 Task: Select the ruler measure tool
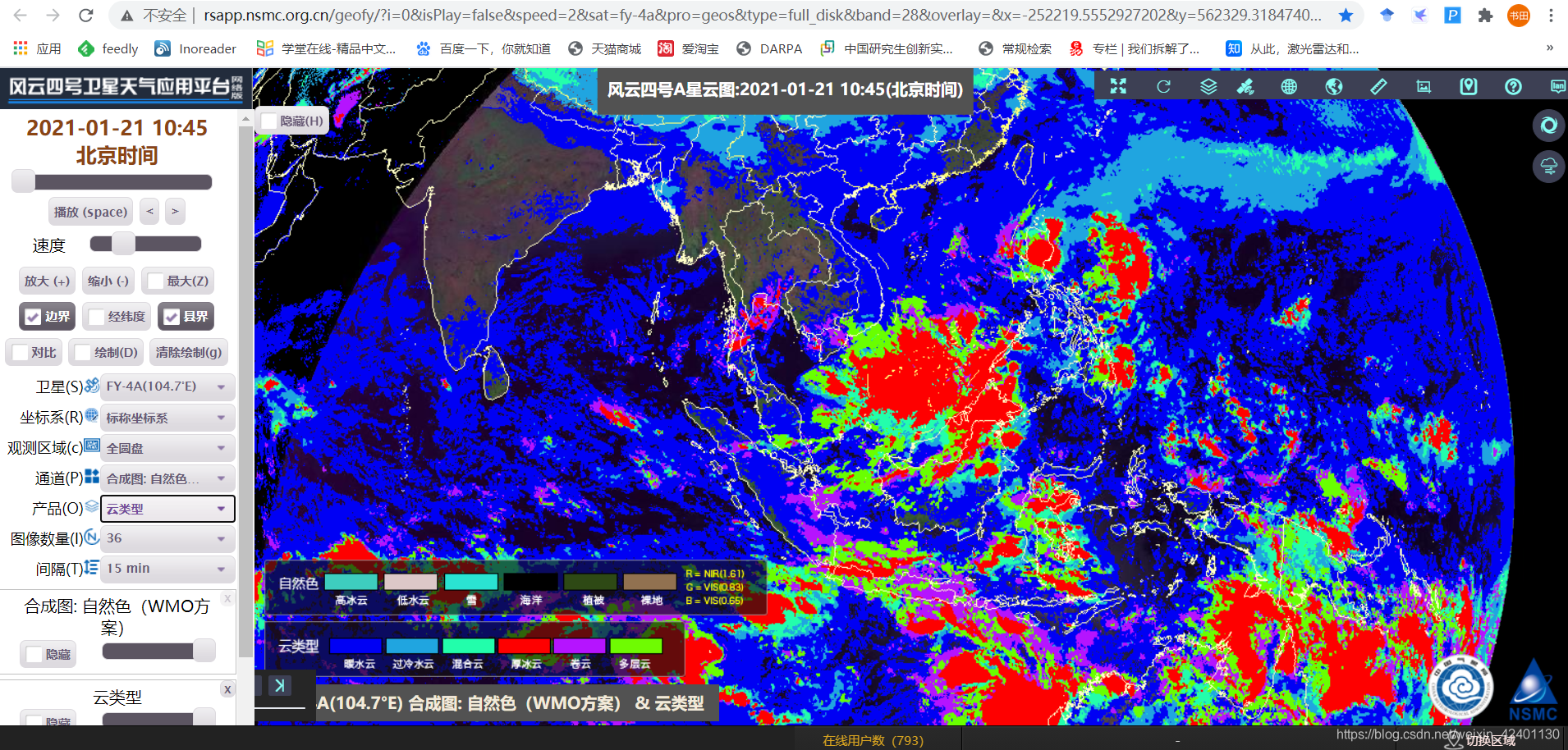pos(1378,86)
